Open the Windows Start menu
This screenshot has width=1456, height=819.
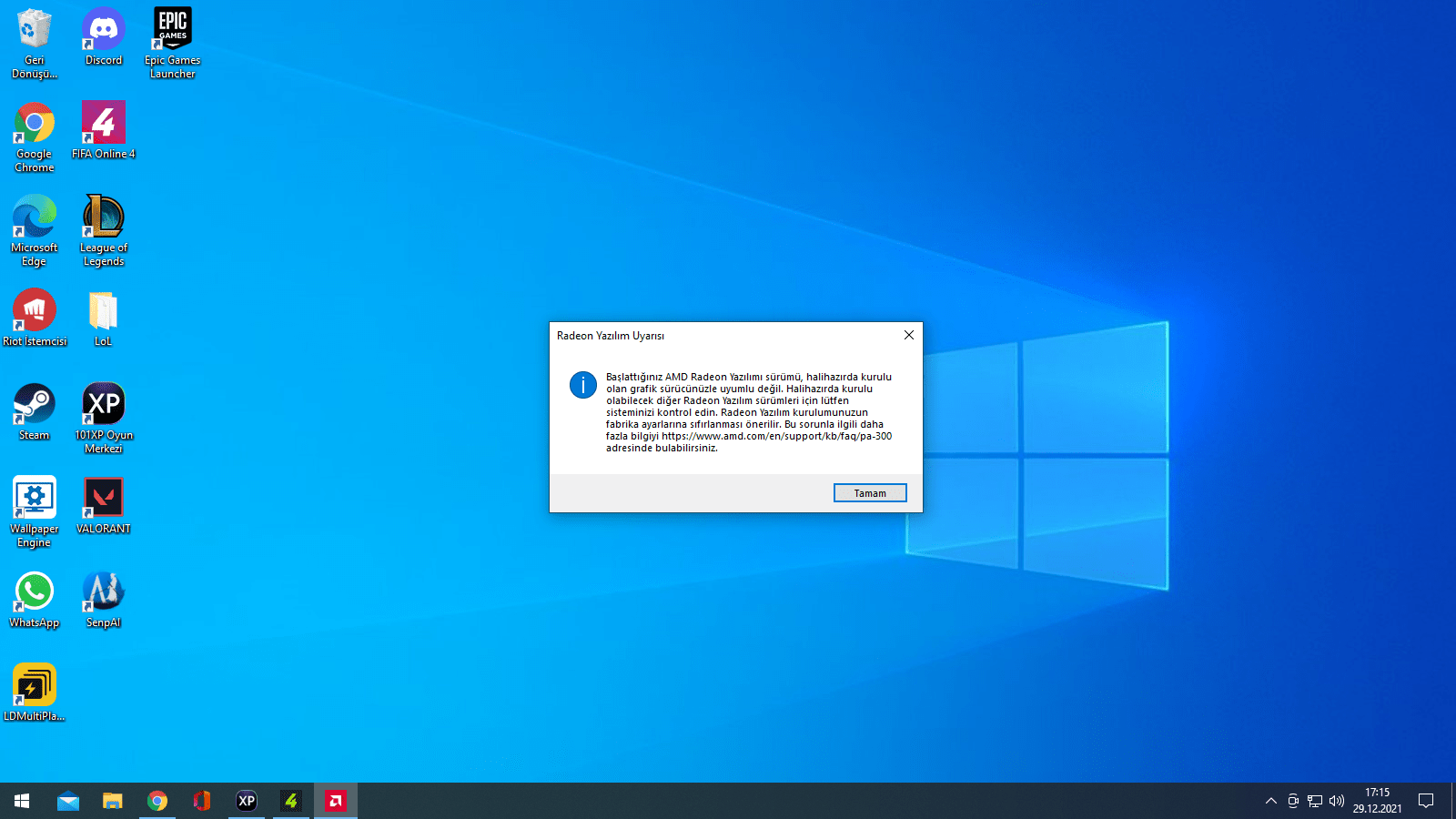coord(22,801)
